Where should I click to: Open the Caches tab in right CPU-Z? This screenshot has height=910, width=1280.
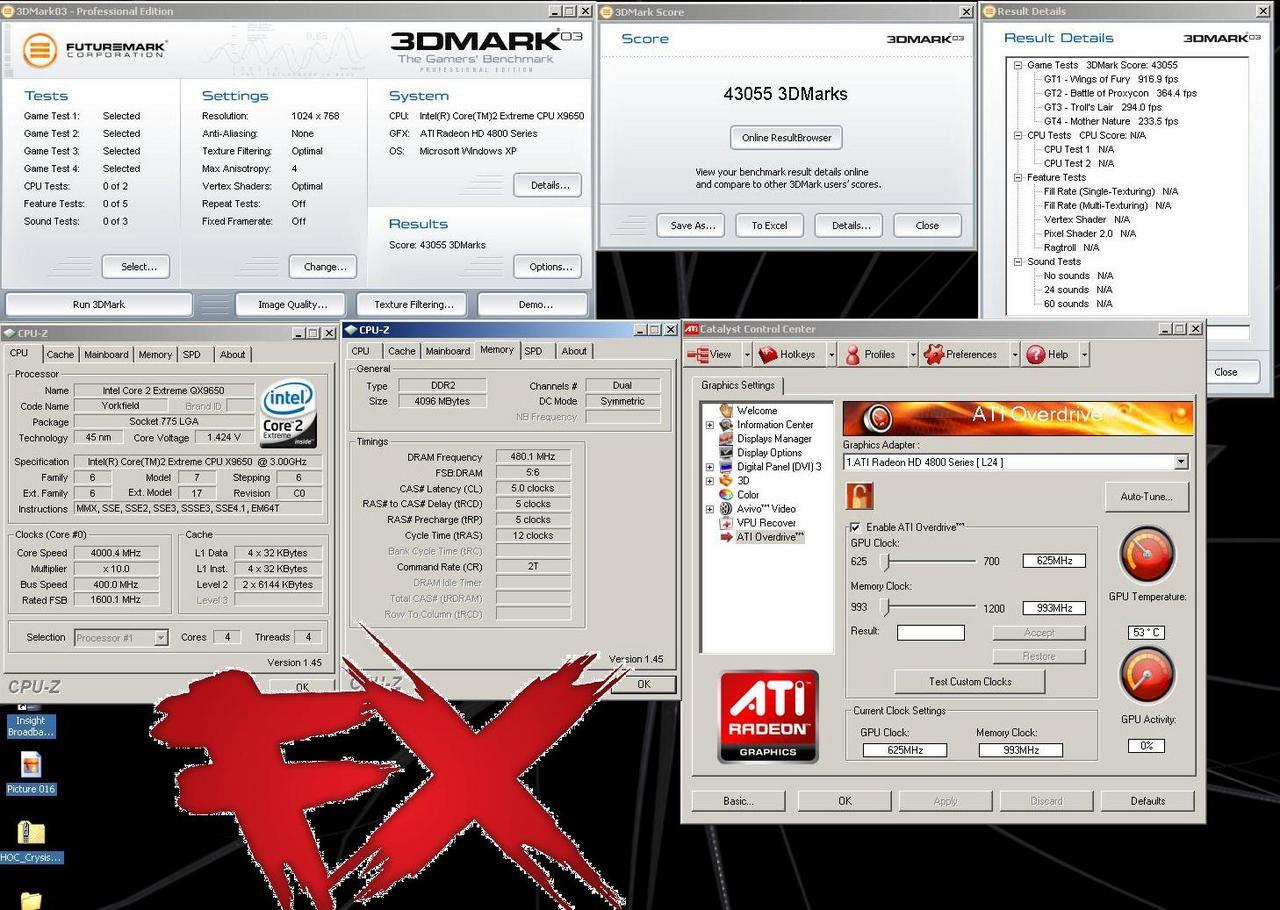[402, 351]
